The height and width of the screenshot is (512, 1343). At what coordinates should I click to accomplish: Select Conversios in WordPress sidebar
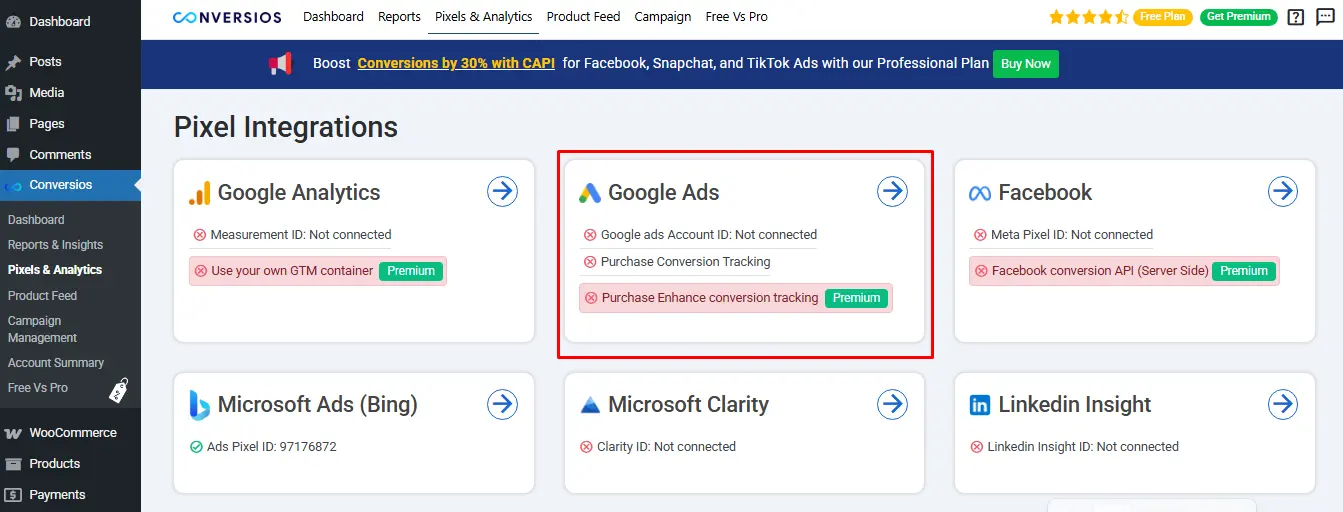[x=70, y=185]
